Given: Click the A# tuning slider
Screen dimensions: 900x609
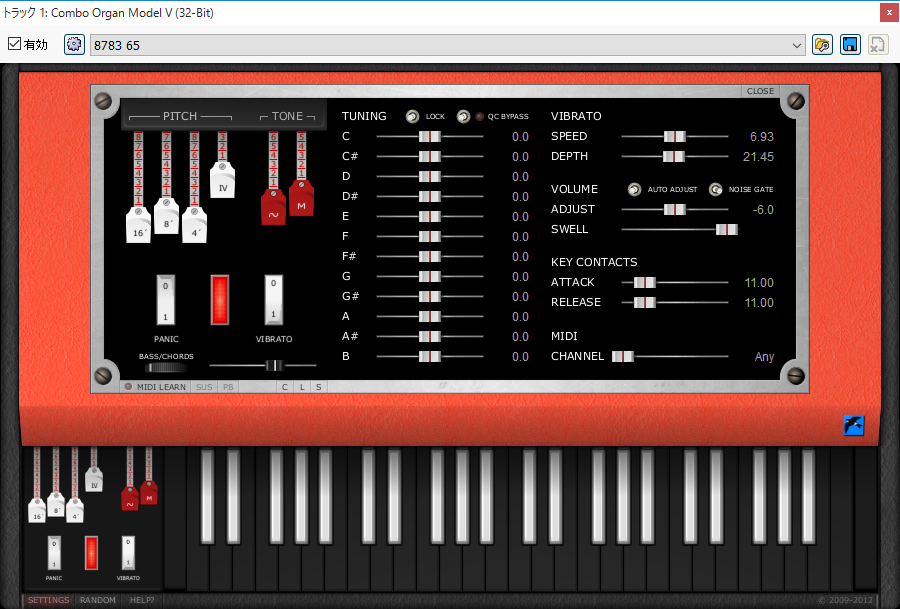Looking at the screenshot, I should point(430,336).
